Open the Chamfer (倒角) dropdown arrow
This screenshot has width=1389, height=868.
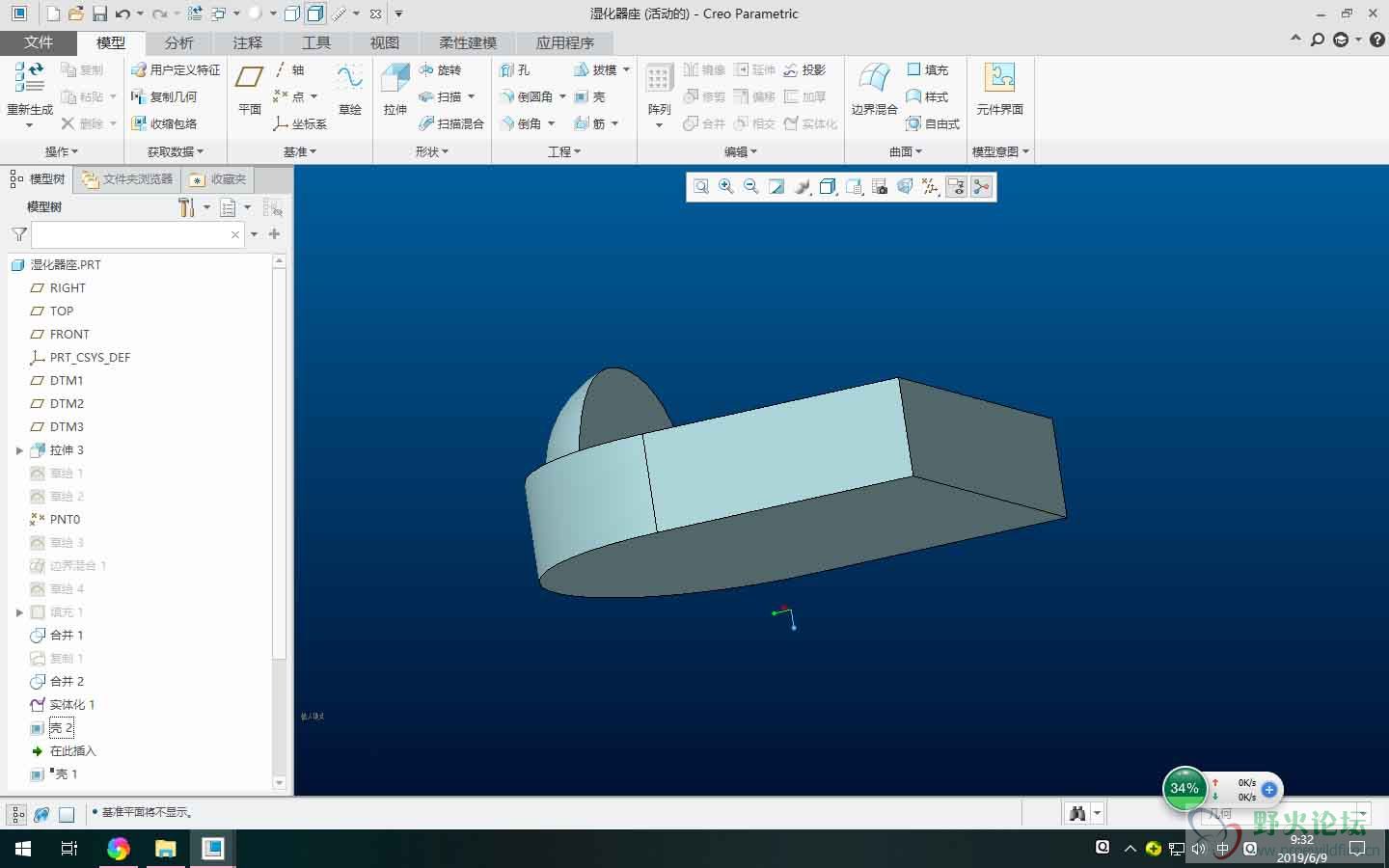(x=552, y=123)
